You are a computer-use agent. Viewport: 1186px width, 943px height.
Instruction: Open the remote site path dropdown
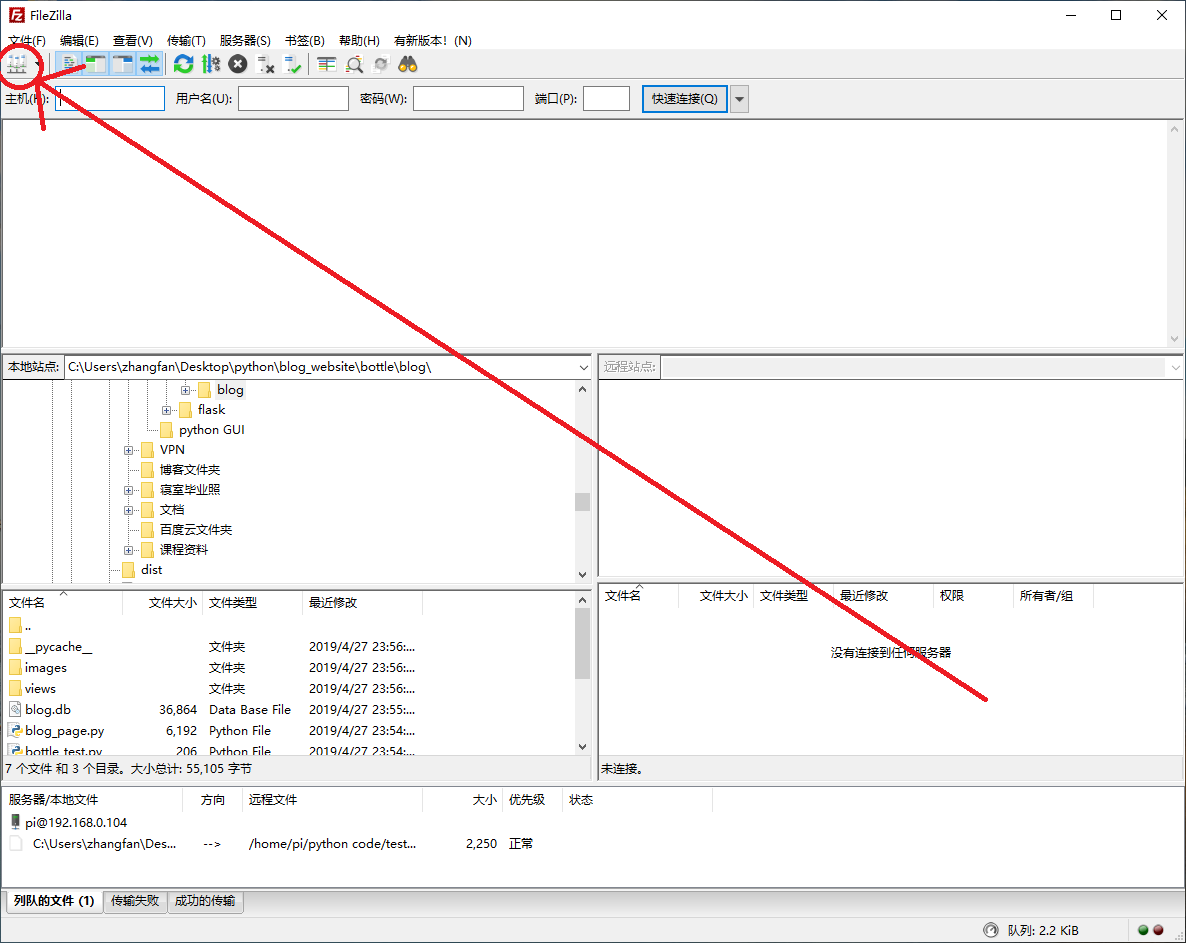pyautogui.click(x=1175, y=368)
